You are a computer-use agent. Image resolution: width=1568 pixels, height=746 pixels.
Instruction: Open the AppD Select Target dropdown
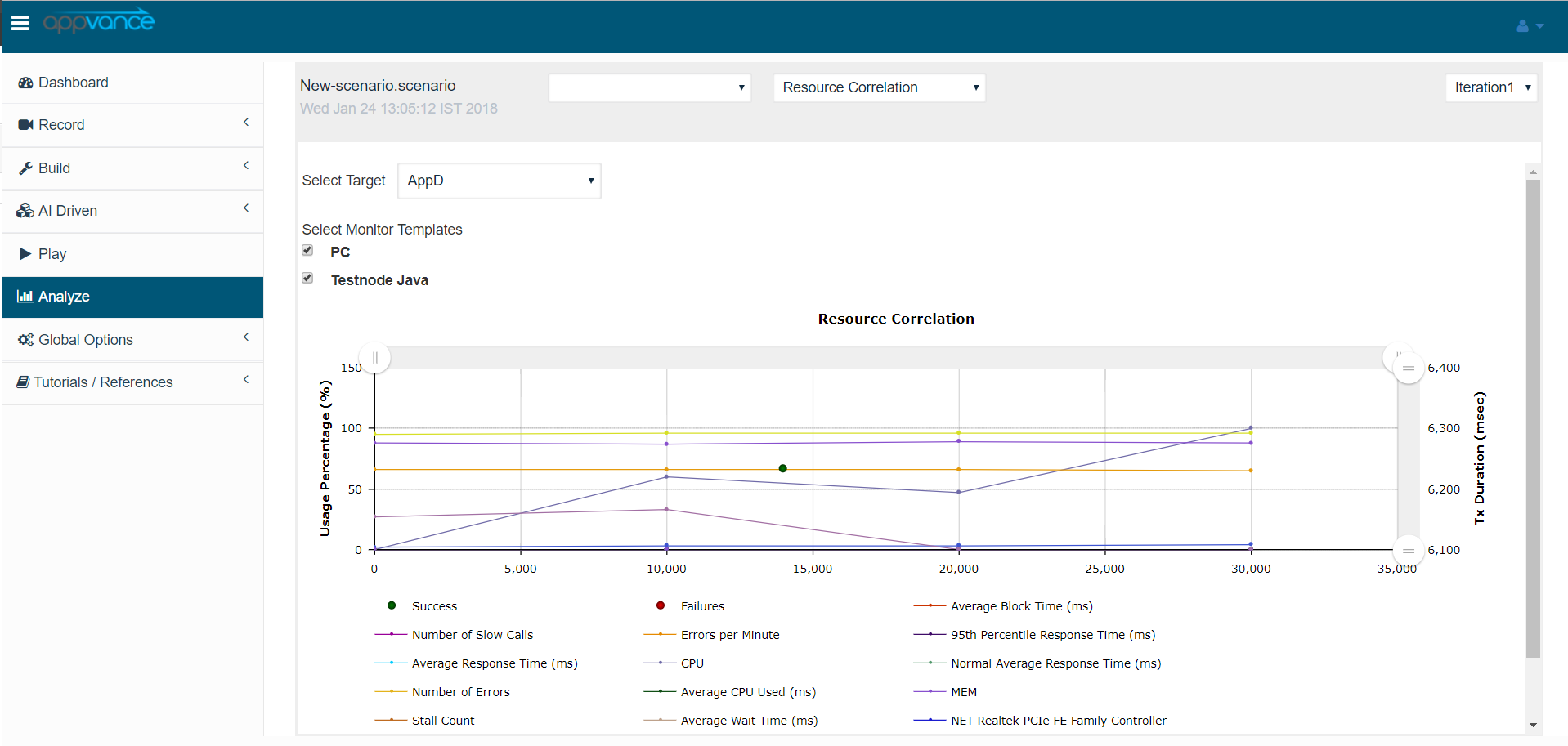point(500,181)
